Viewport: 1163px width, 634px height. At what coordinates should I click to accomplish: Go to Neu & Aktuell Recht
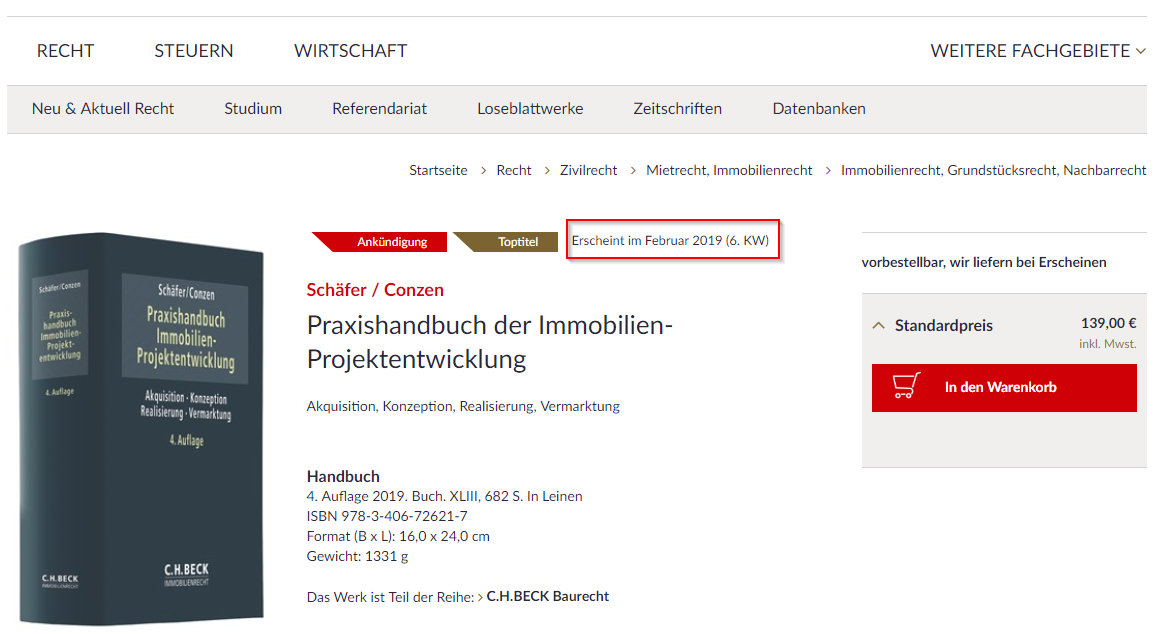pyautogui.click(x=102, y=108)
